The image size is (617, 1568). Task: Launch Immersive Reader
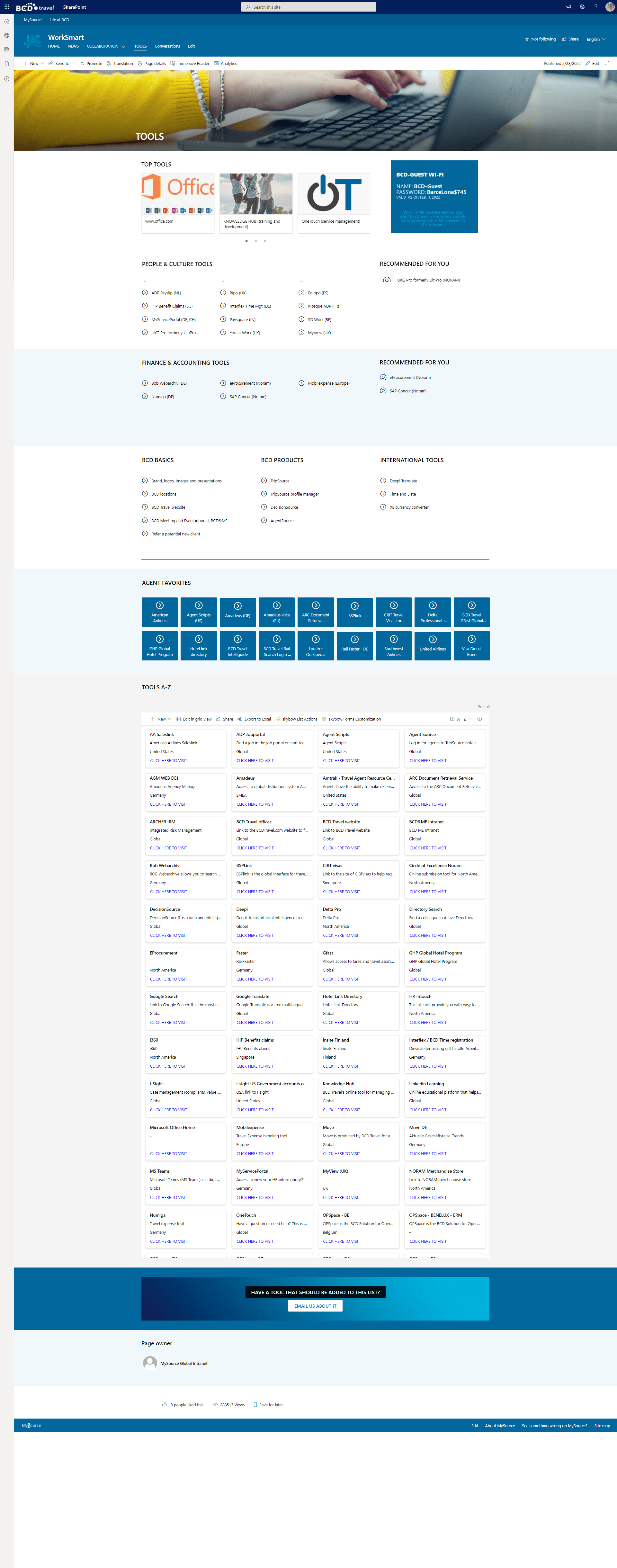coord(190,63)
